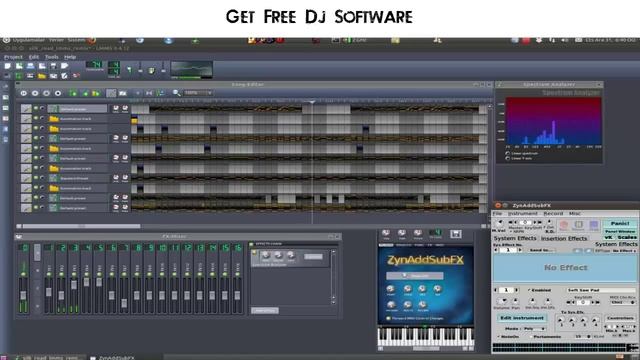Click the controller rack toolbar icon
Screen dimensions: 640x360
click(x=76, y=76)
